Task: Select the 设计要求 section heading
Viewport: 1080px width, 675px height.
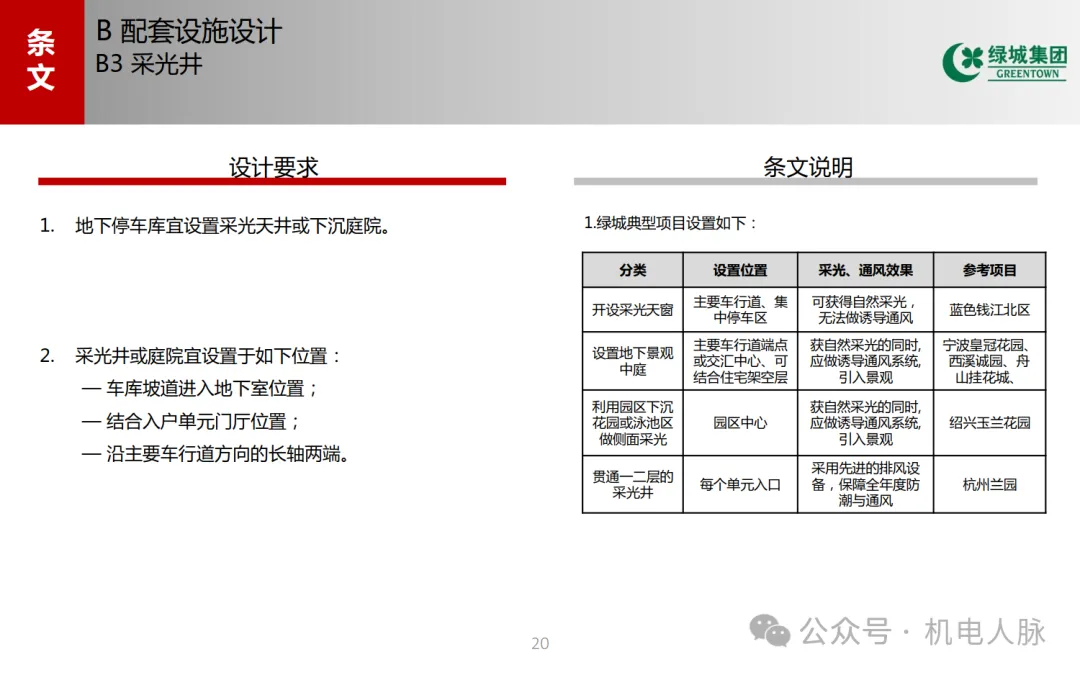Action: pyautogui.click(x=271, y=167)
